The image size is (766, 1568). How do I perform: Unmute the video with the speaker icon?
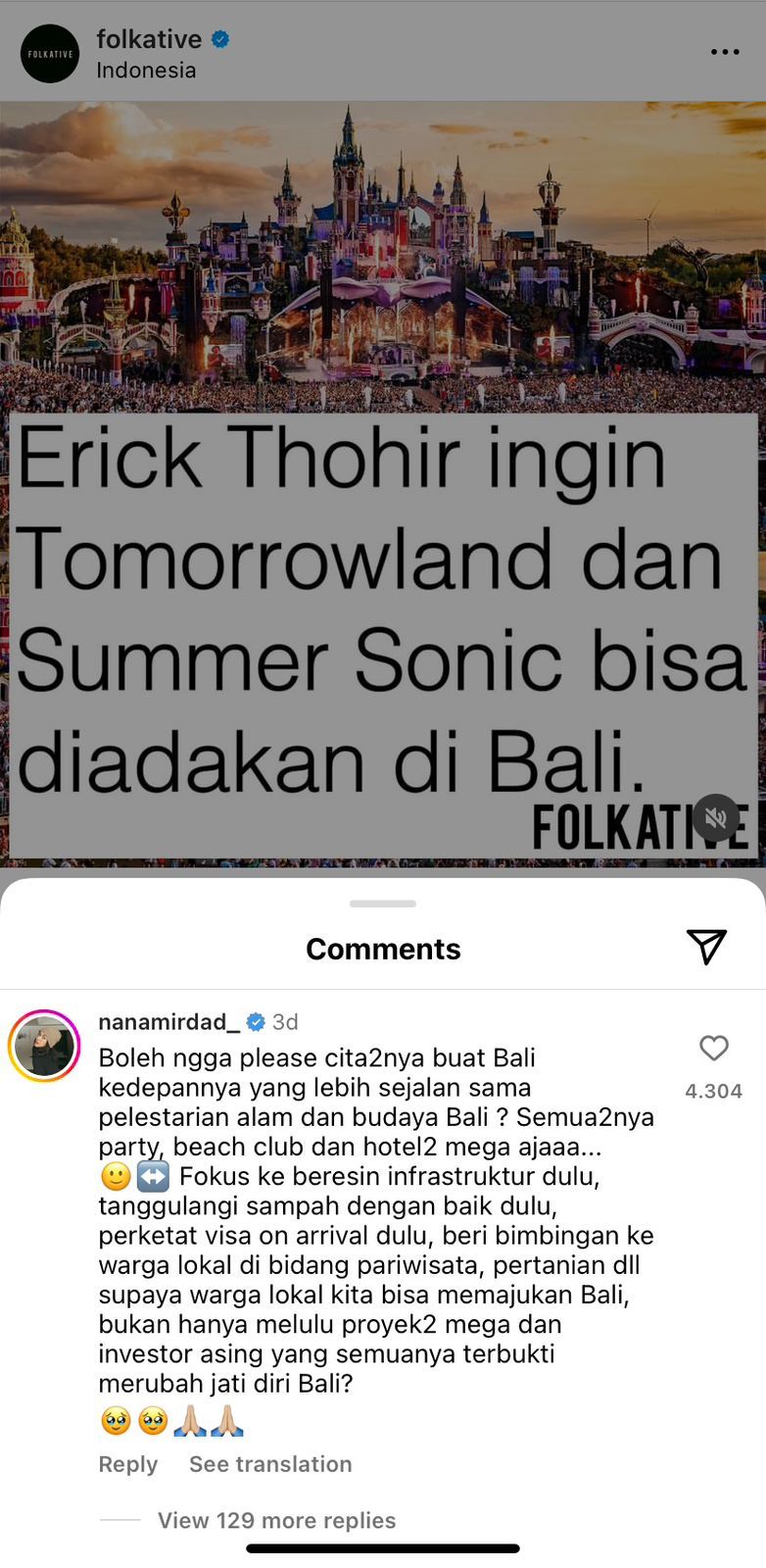coord(716,817)
